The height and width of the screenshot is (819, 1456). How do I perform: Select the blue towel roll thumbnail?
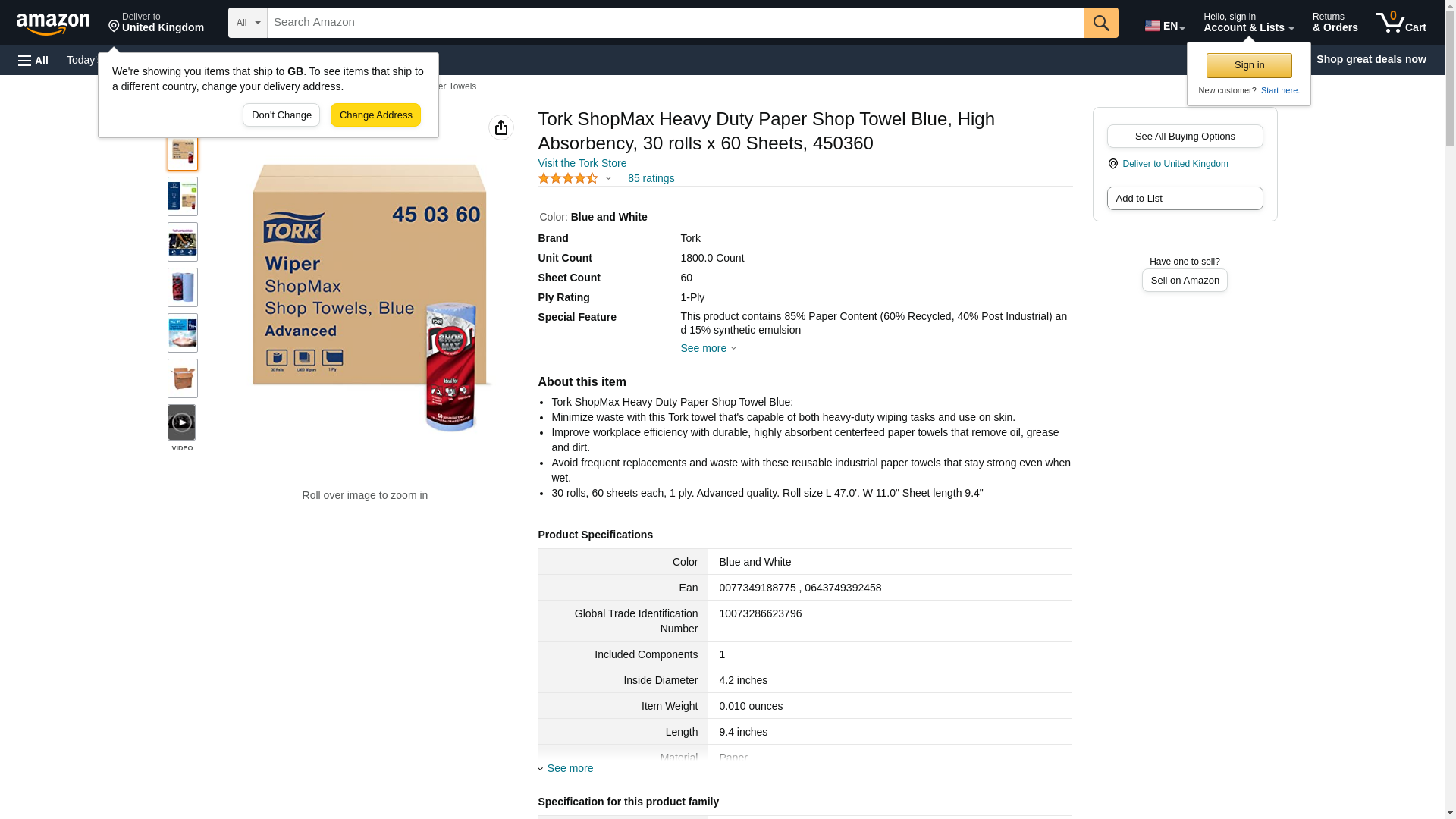click(x=183, y=287)
